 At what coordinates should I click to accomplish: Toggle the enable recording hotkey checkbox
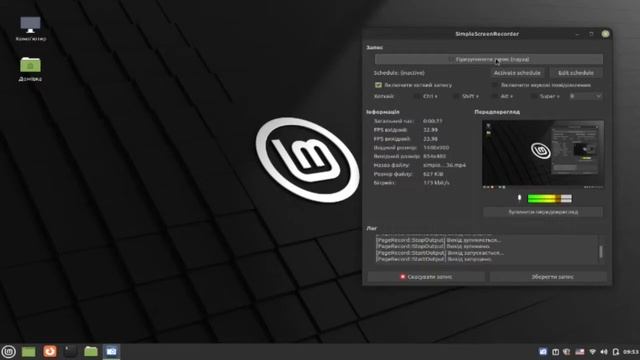coord(378,85)
